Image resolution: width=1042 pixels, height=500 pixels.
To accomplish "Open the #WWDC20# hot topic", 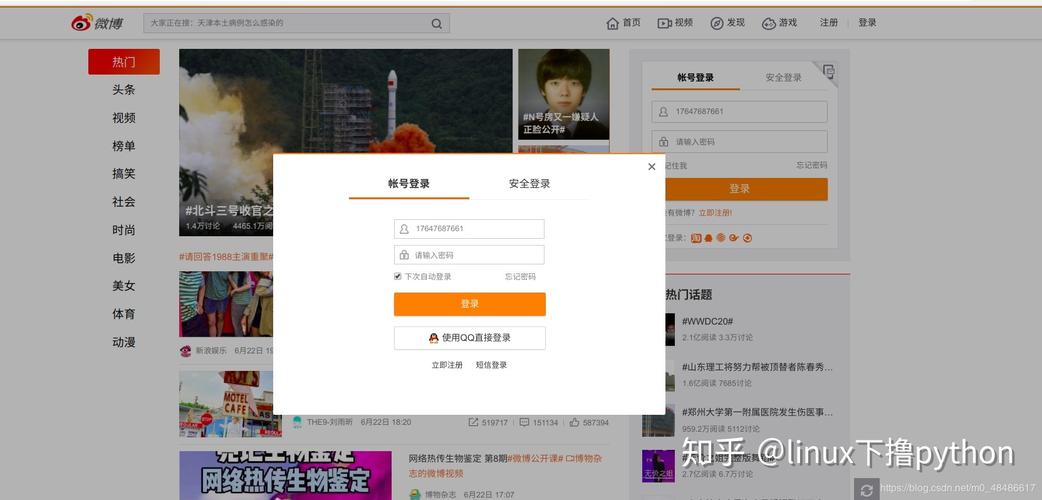I will 707,321.
